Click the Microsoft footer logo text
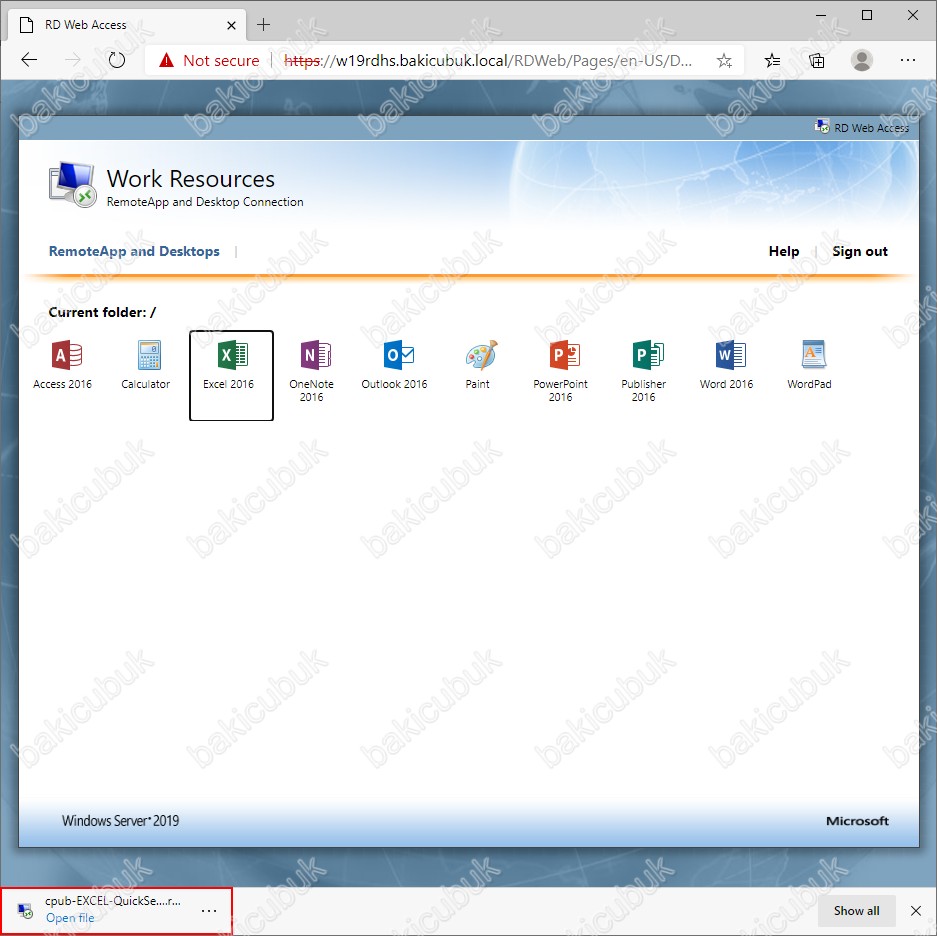Viewport: 937px width, 936px height. [x=857, y=821]
